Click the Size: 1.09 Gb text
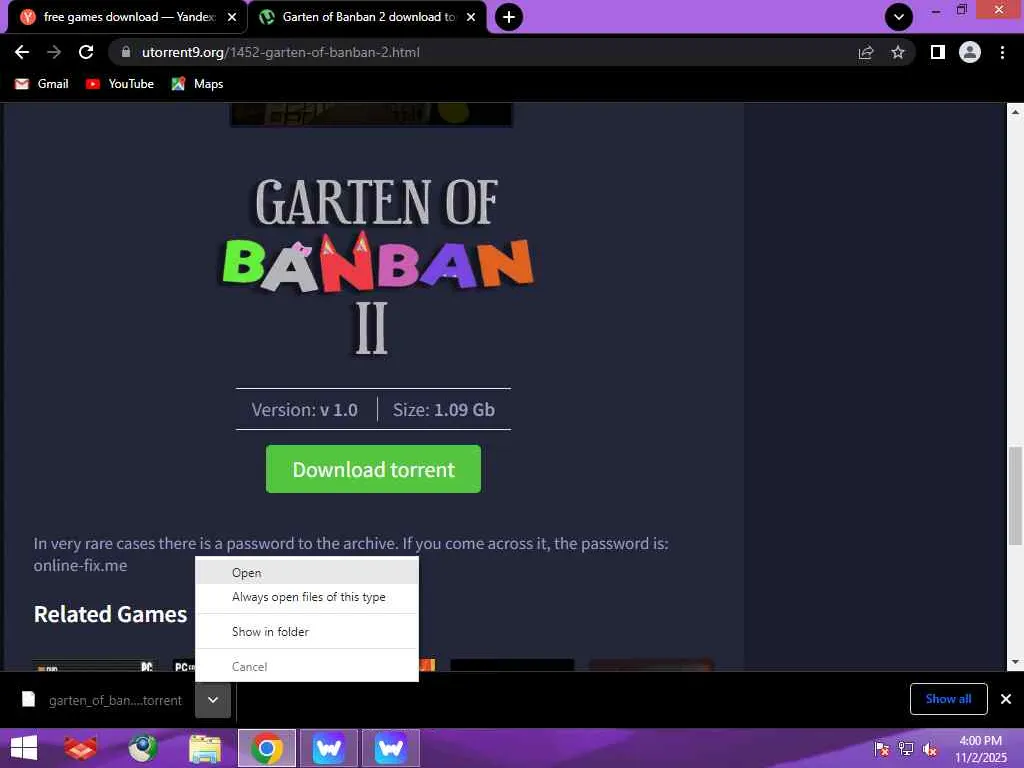Image resolution: width=1024 pixels, height=768 pixels. (443, 409)
